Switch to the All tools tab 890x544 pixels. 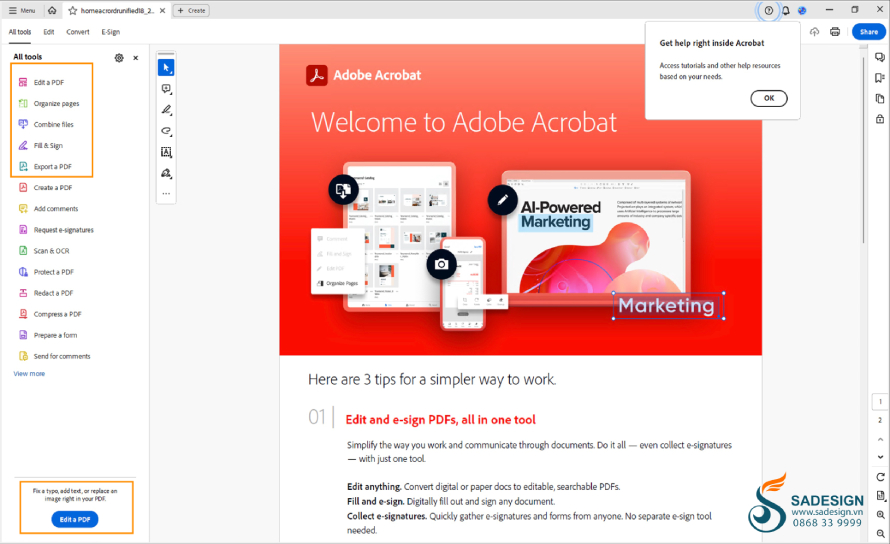tap(20, 32)
